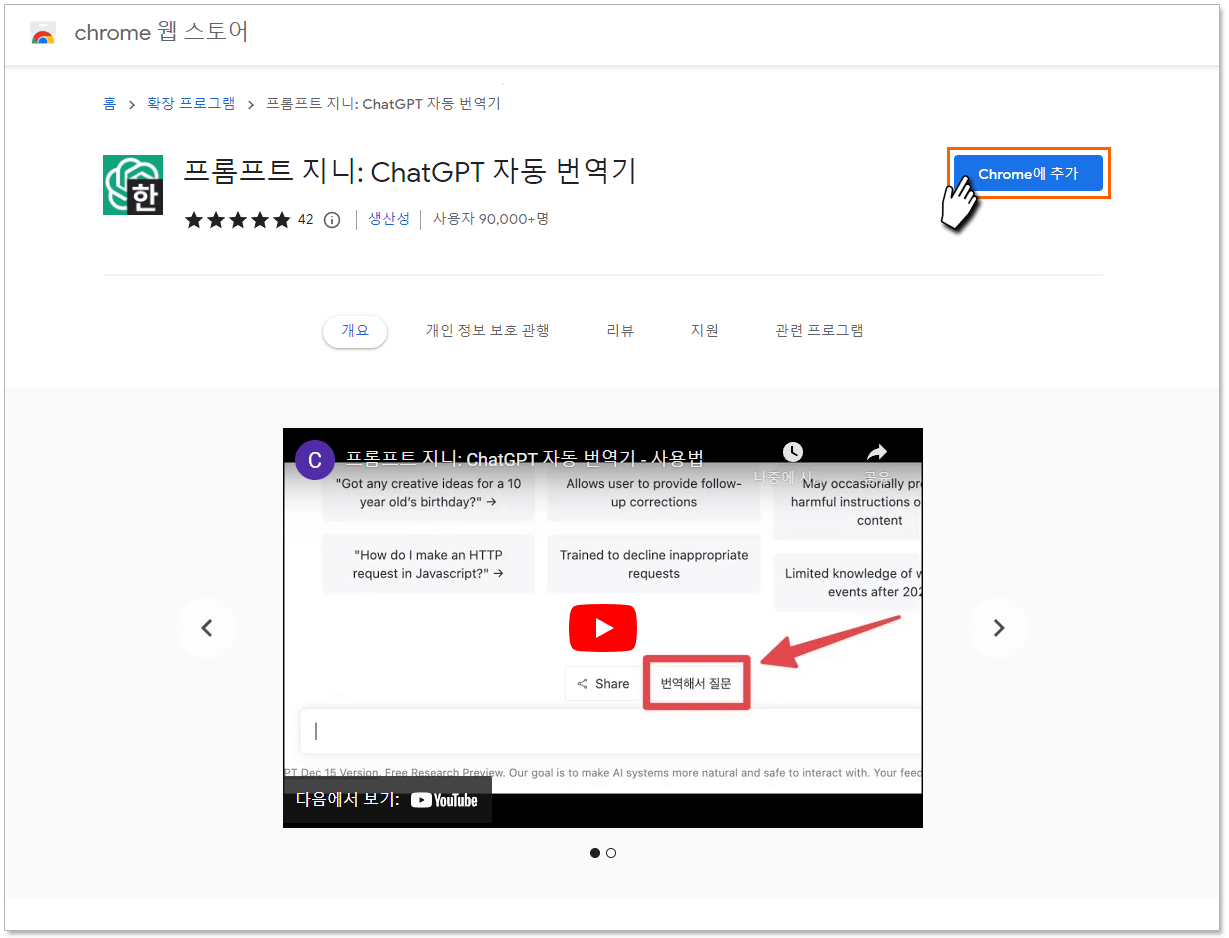Viewport: 1229px width, 938px height.
Task: Open the 생산성 category link
Action: coord(389,219)
